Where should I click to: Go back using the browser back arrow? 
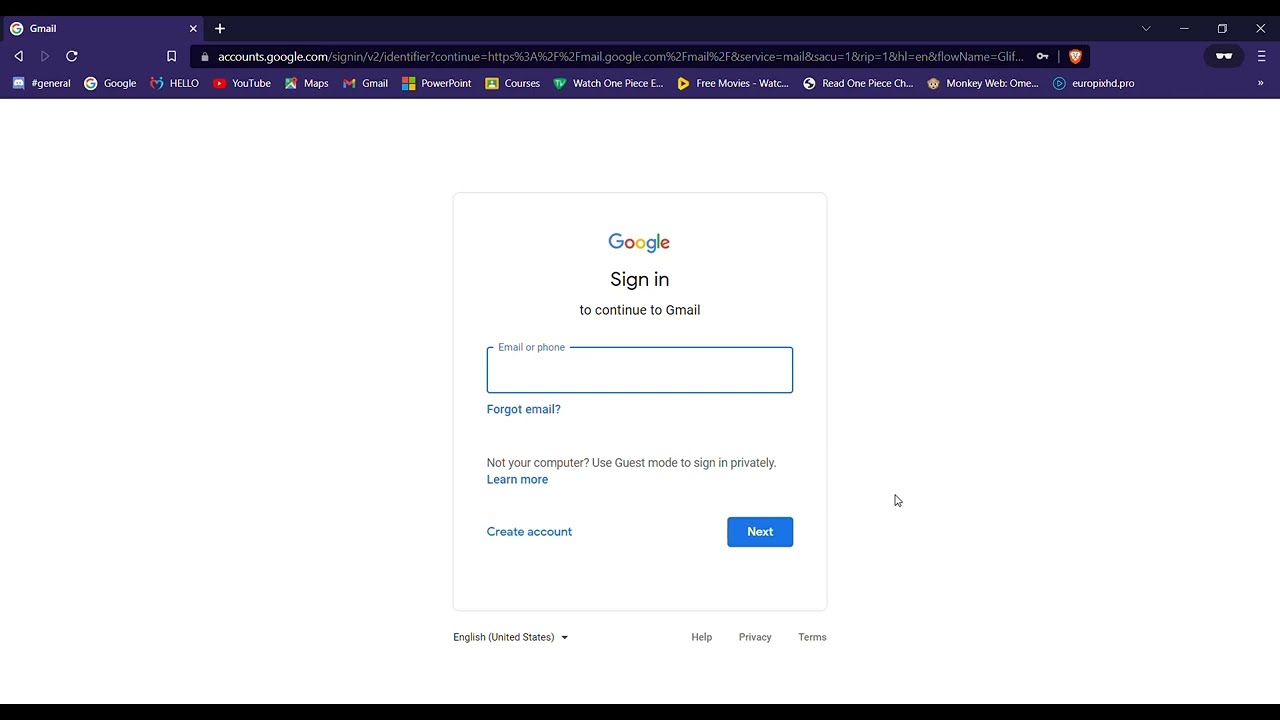tap(18, 57)
